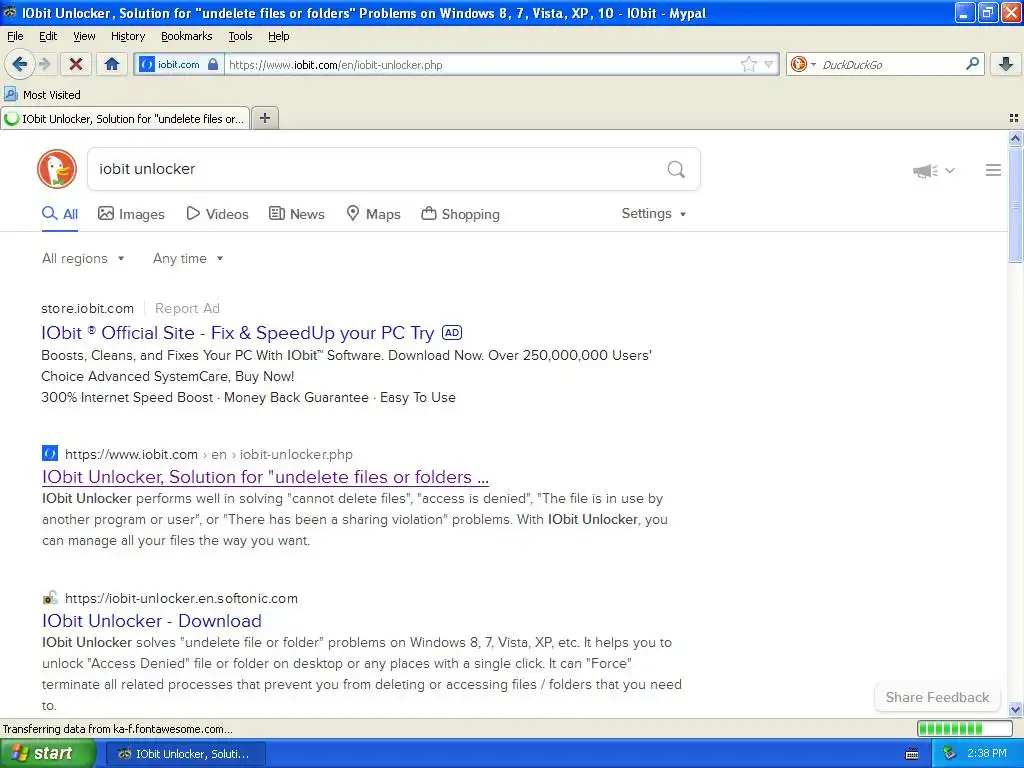Screen dimensions: 1024x768
Task: Click the system tray keyboard icon
Action: 912,754
